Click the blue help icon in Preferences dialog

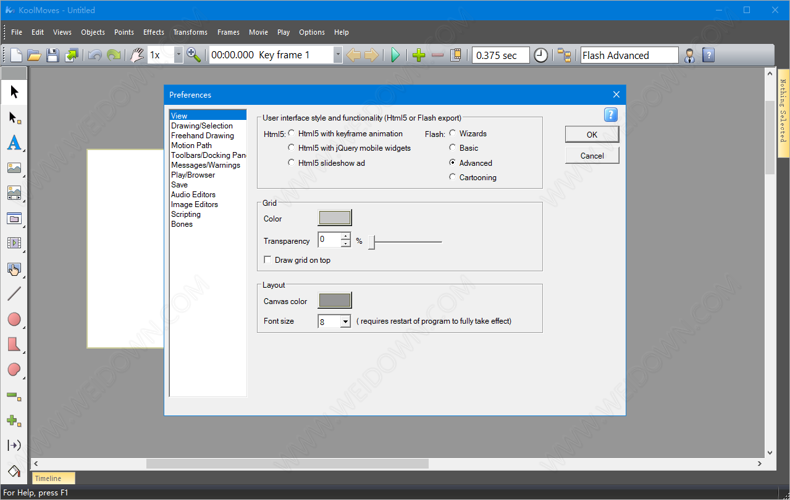pos(610,115)
